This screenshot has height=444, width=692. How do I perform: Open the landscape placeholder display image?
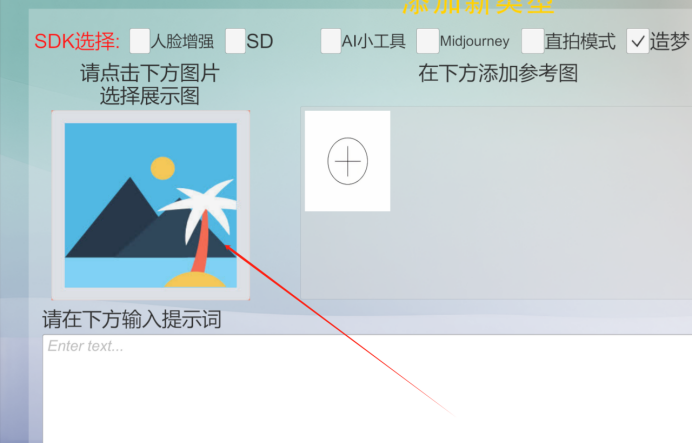coord(150,205)
